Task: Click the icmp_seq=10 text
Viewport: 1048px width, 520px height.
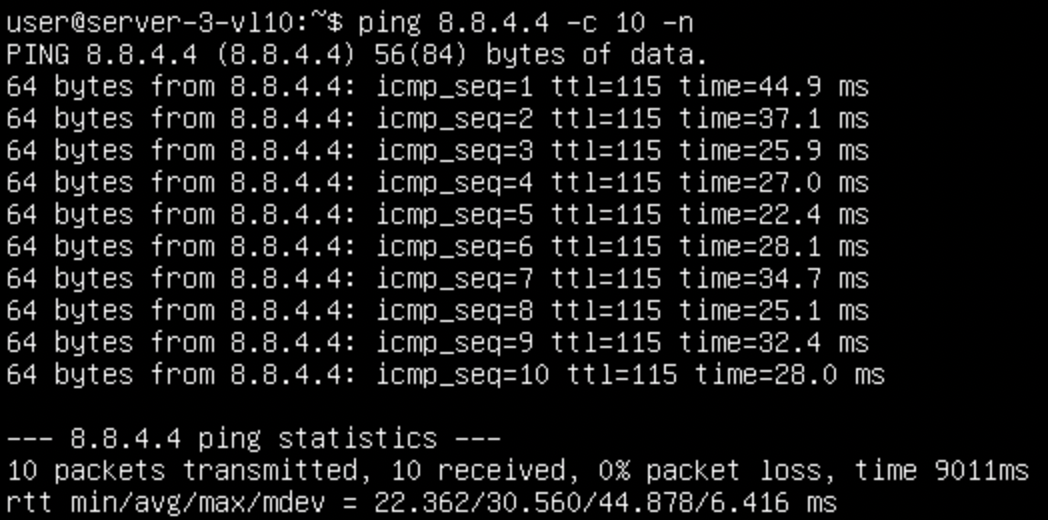Action: [463, 376]
